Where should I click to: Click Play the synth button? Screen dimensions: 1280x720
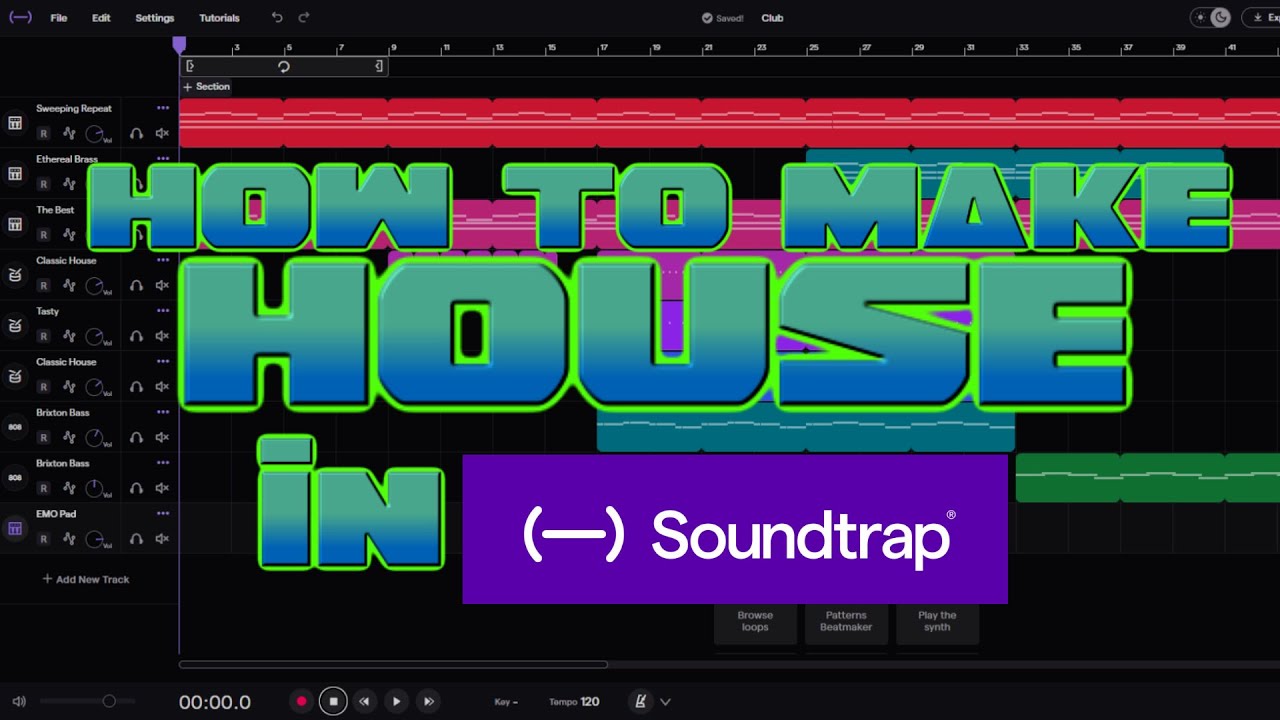click(x=937, y=622)
